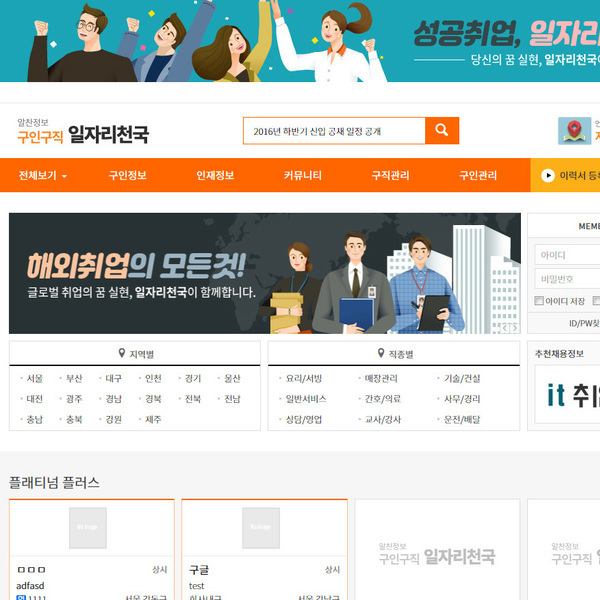The image size is (600, 600).
Task: Open 교사/강사 job category
Action: 383,419
